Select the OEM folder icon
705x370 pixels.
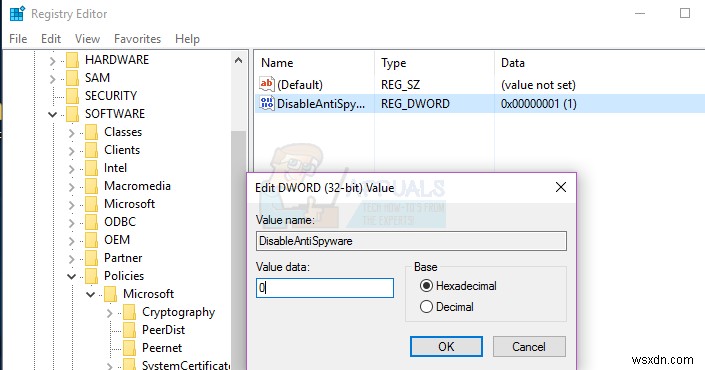click(92, 240)
